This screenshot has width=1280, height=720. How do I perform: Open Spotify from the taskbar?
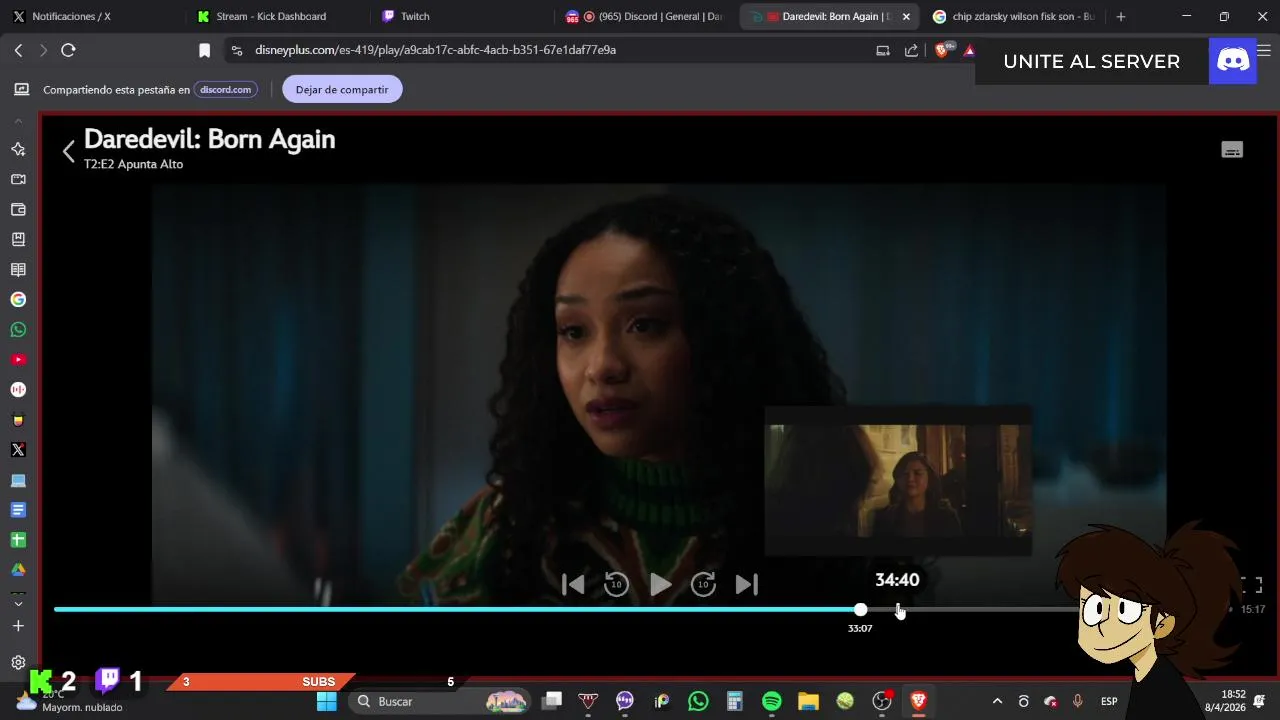(771, 701)
